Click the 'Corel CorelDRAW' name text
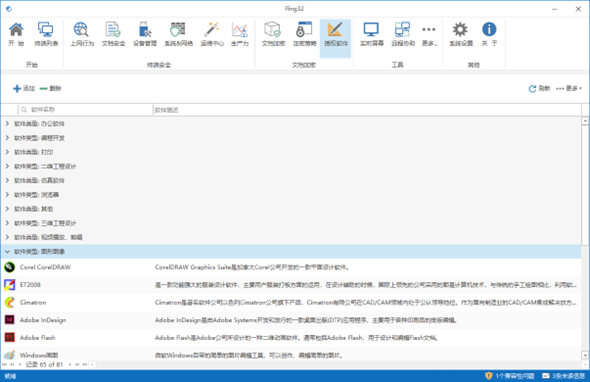This screenshot has height=382, width=590. [45, 267]
